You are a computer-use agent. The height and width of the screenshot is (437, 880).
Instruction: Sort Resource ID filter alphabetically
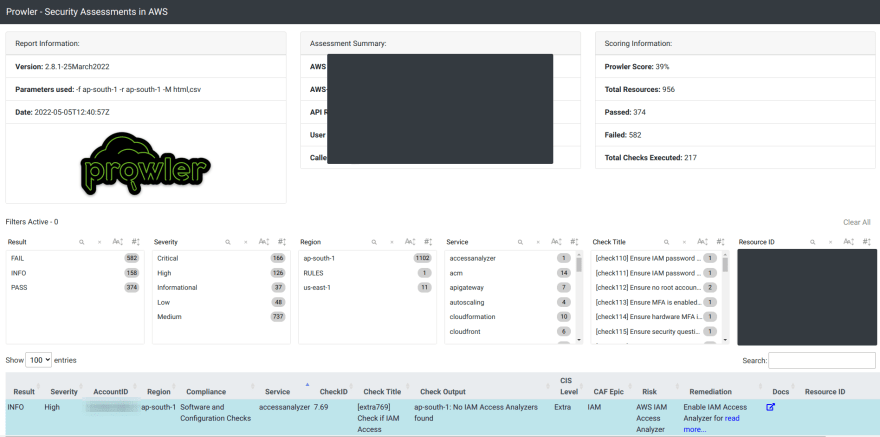click(849, 242)
